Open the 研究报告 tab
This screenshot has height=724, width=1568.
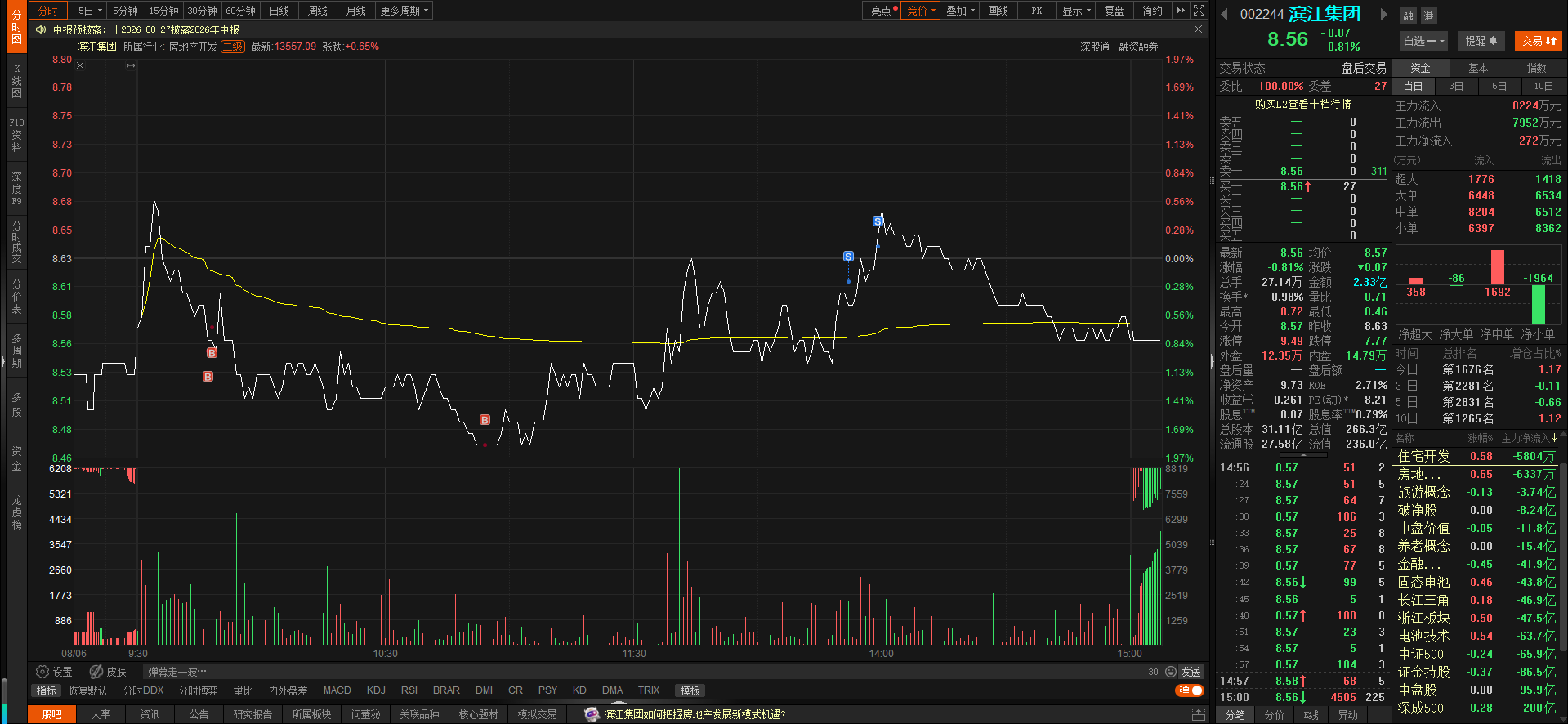click(x=252, y=714)
